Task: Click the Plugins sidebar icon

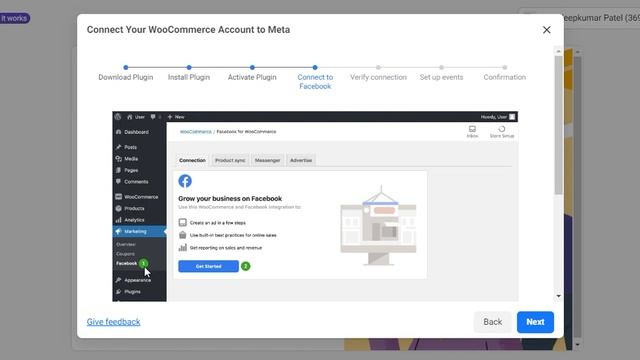Action: tap(118, 291)
